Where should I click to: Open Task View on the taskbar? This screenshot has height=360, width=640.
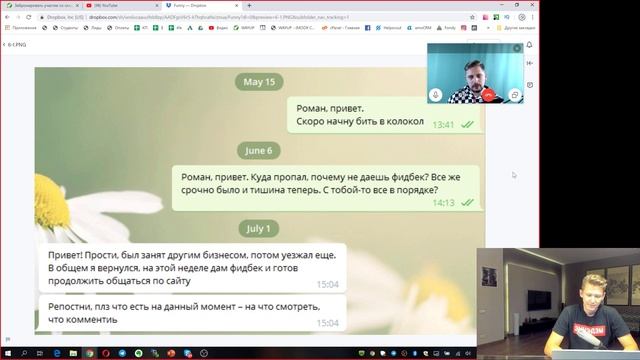[x=40, y=353]
